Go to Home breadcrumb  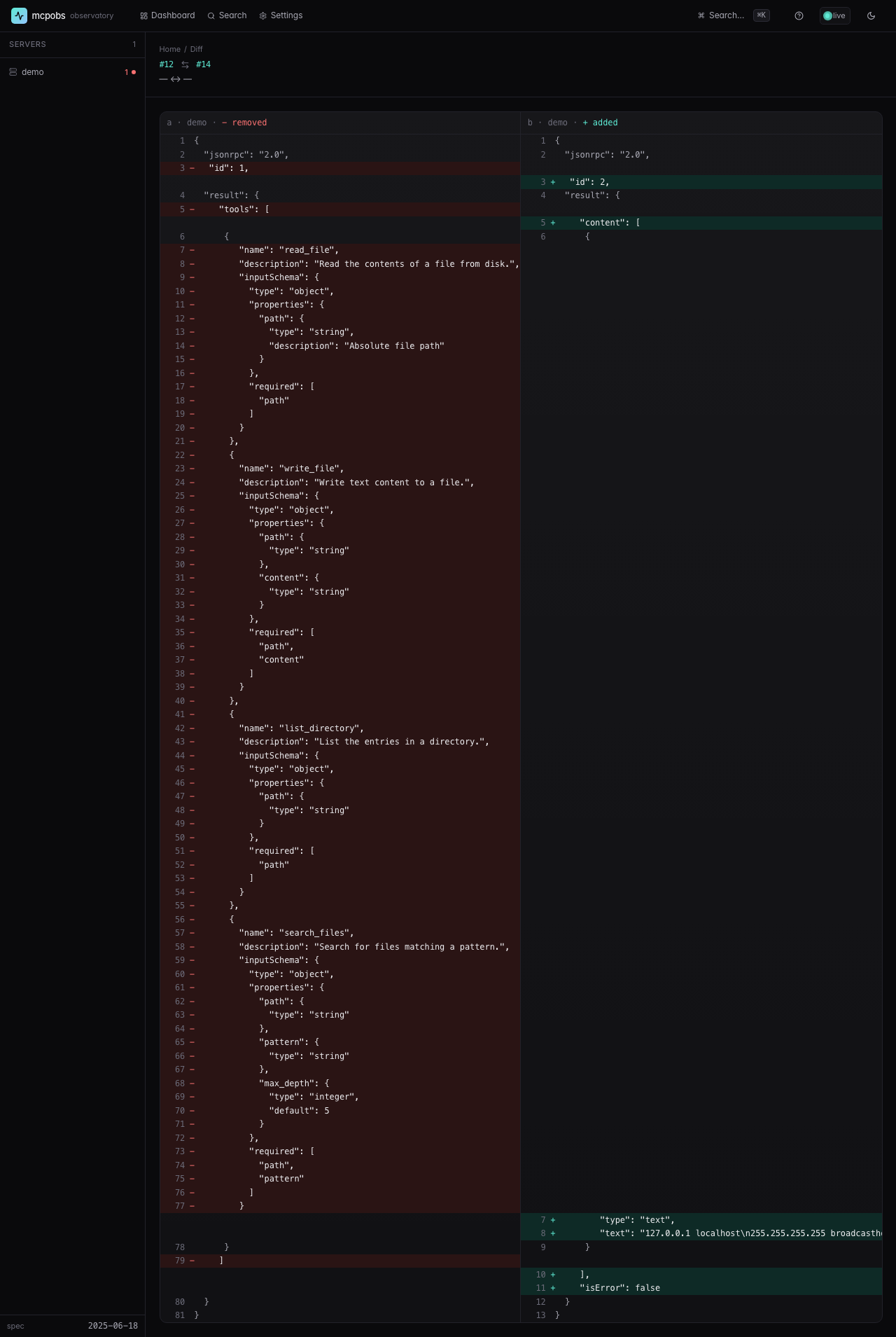(169, 49)
